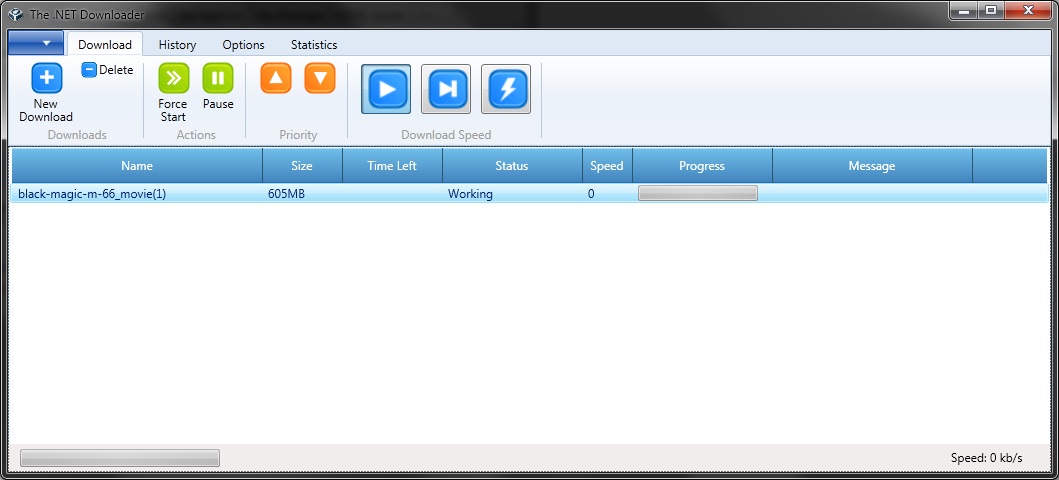Click the green Force Start button
This screenshot has height=480, width=1059.
(174, 78)
